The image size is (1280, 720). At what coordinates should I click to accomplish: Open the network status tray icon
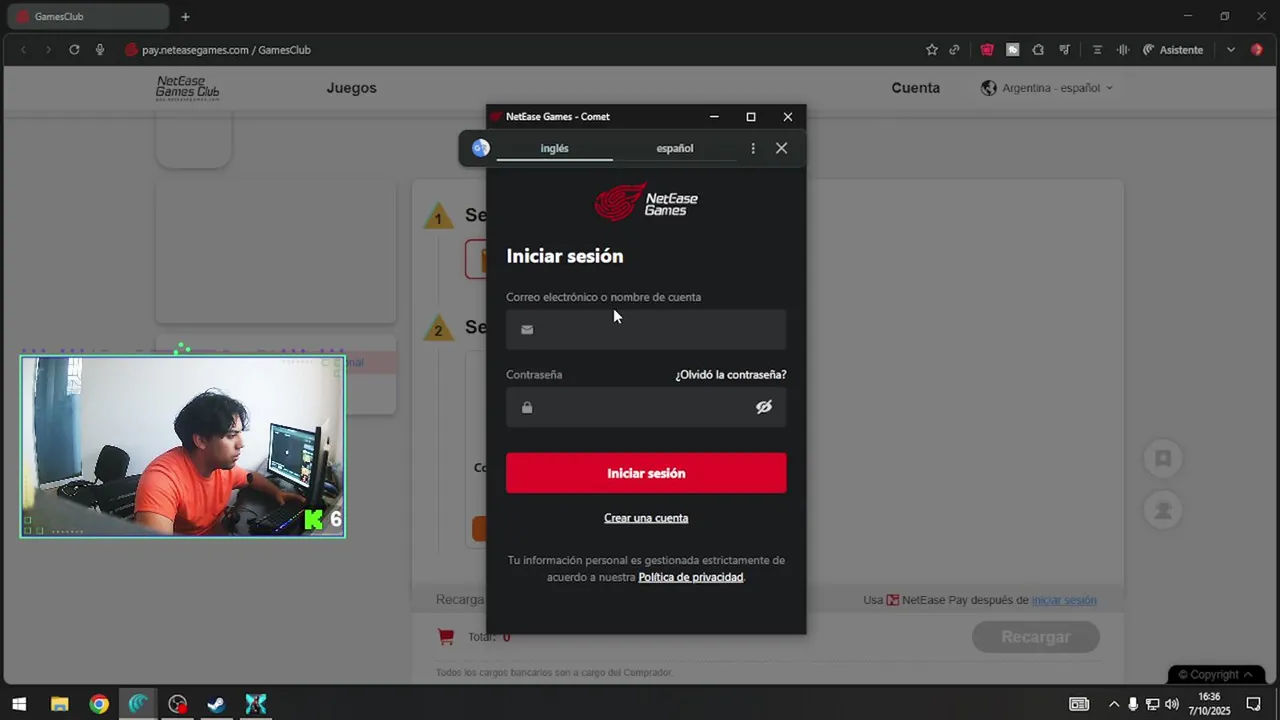1152,704
